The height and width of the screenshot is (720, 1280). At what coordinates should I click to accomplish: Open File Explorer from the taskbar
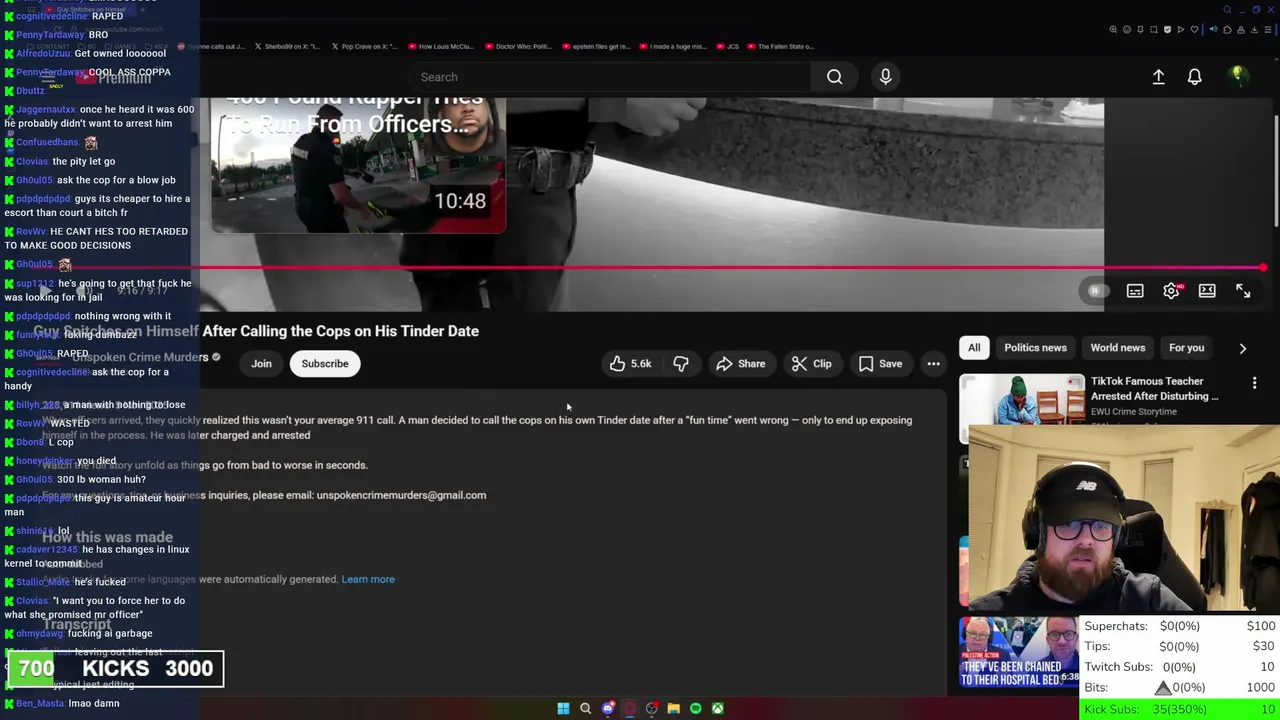[674, 708]
